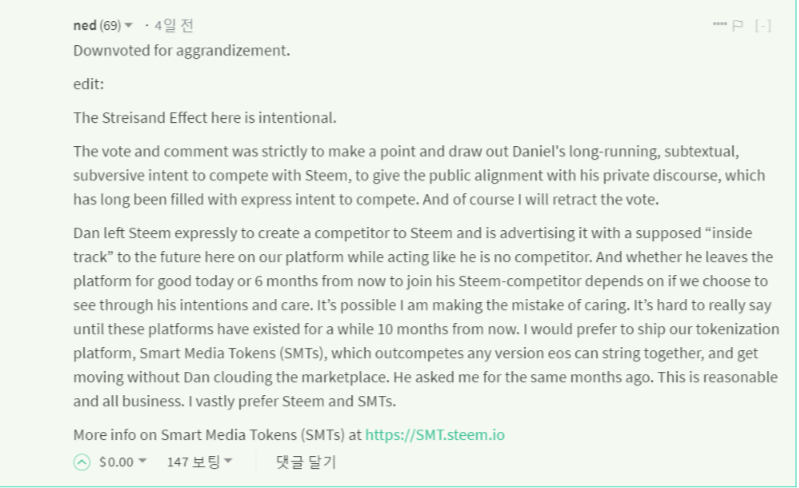
Task: Click 'The Streisand Effect here is intentional.' sentence
Action: (204, 118)
